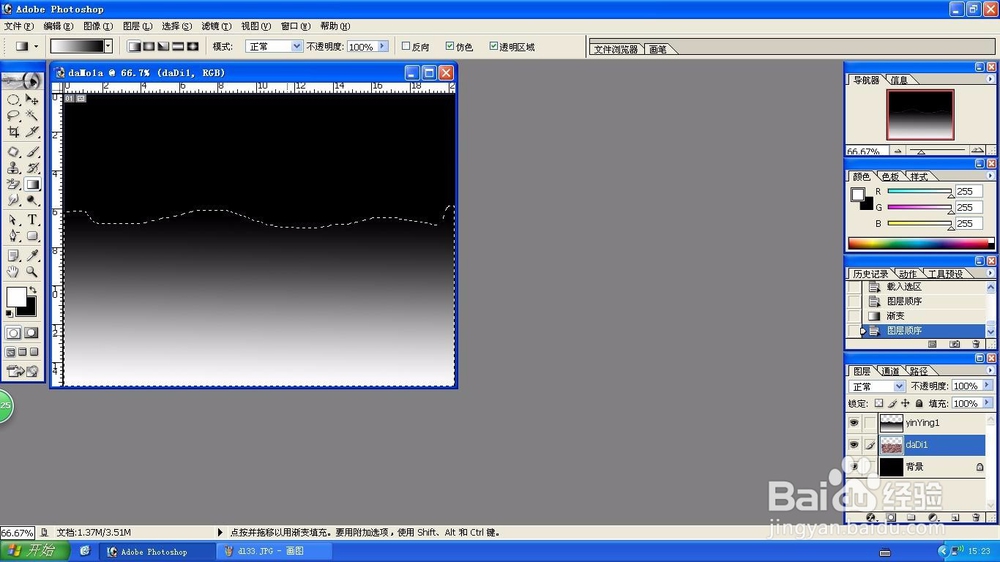Switch to the 色板 tab

click(890, 177)
